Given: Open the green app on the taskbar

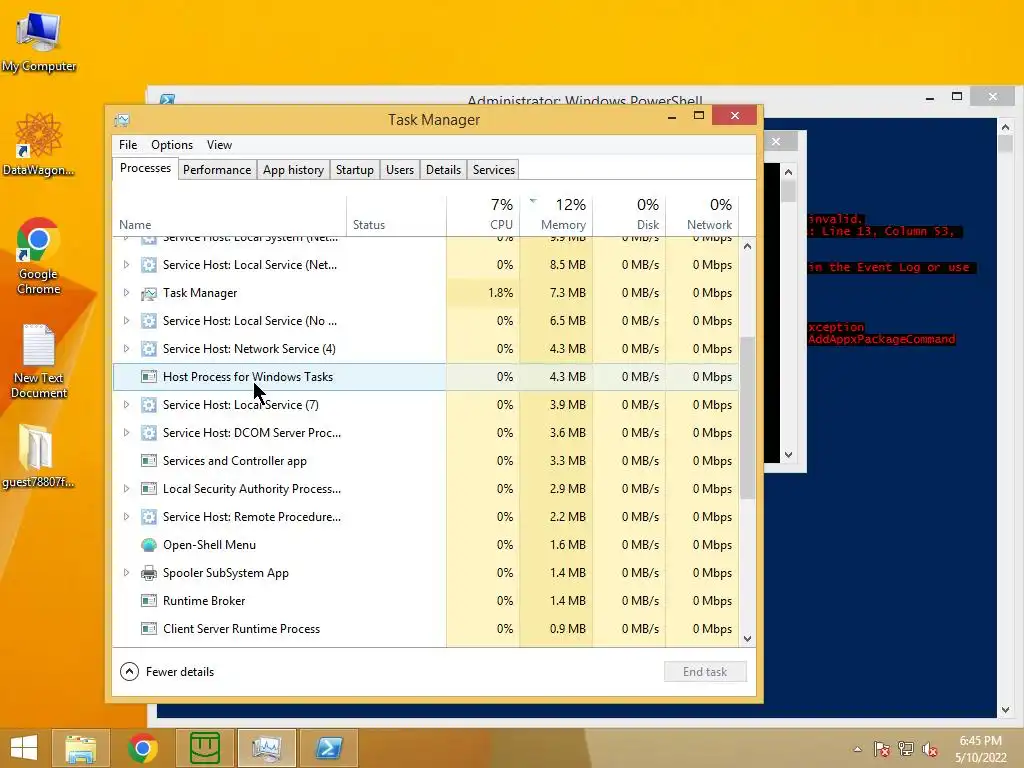Looking at the screenshot, I should 204,748.
